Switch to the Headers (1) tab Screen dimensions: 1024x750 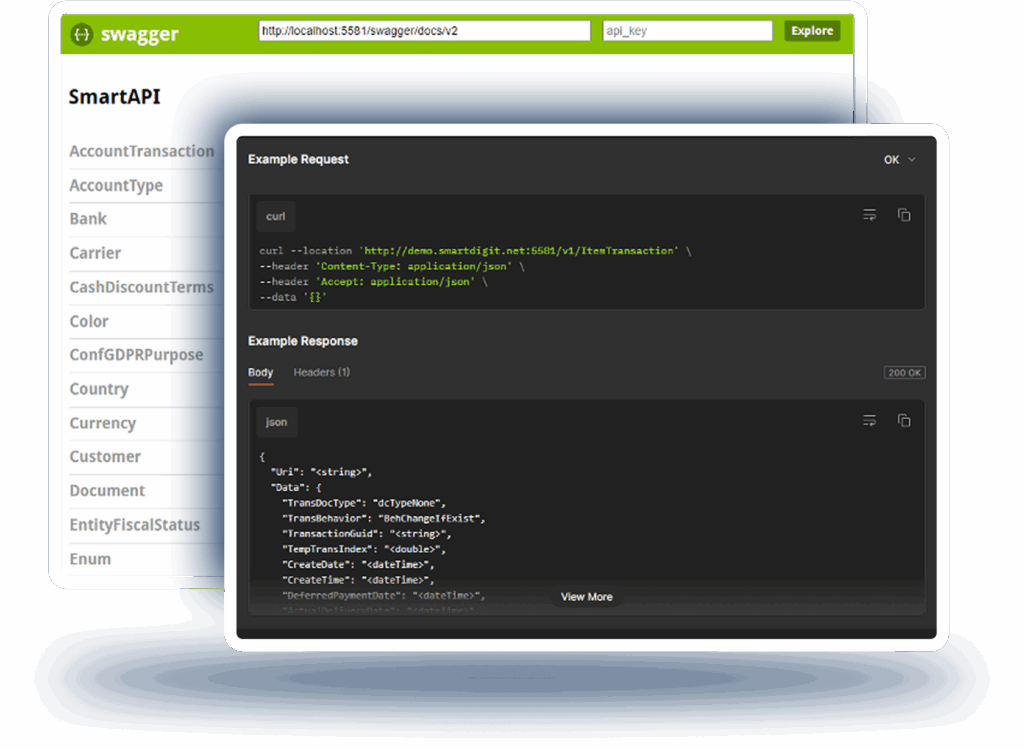coord(322,372)
